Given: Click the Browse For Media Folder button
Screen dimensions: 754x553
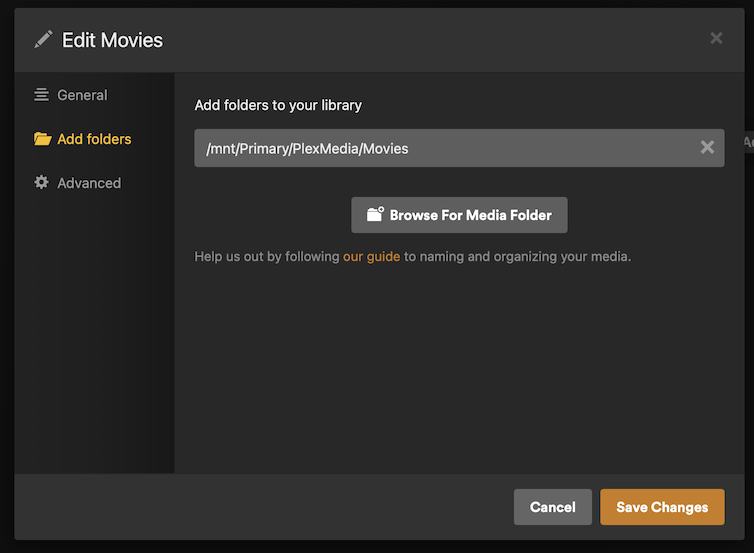Looking at the screenshot, I should point(459,215).
